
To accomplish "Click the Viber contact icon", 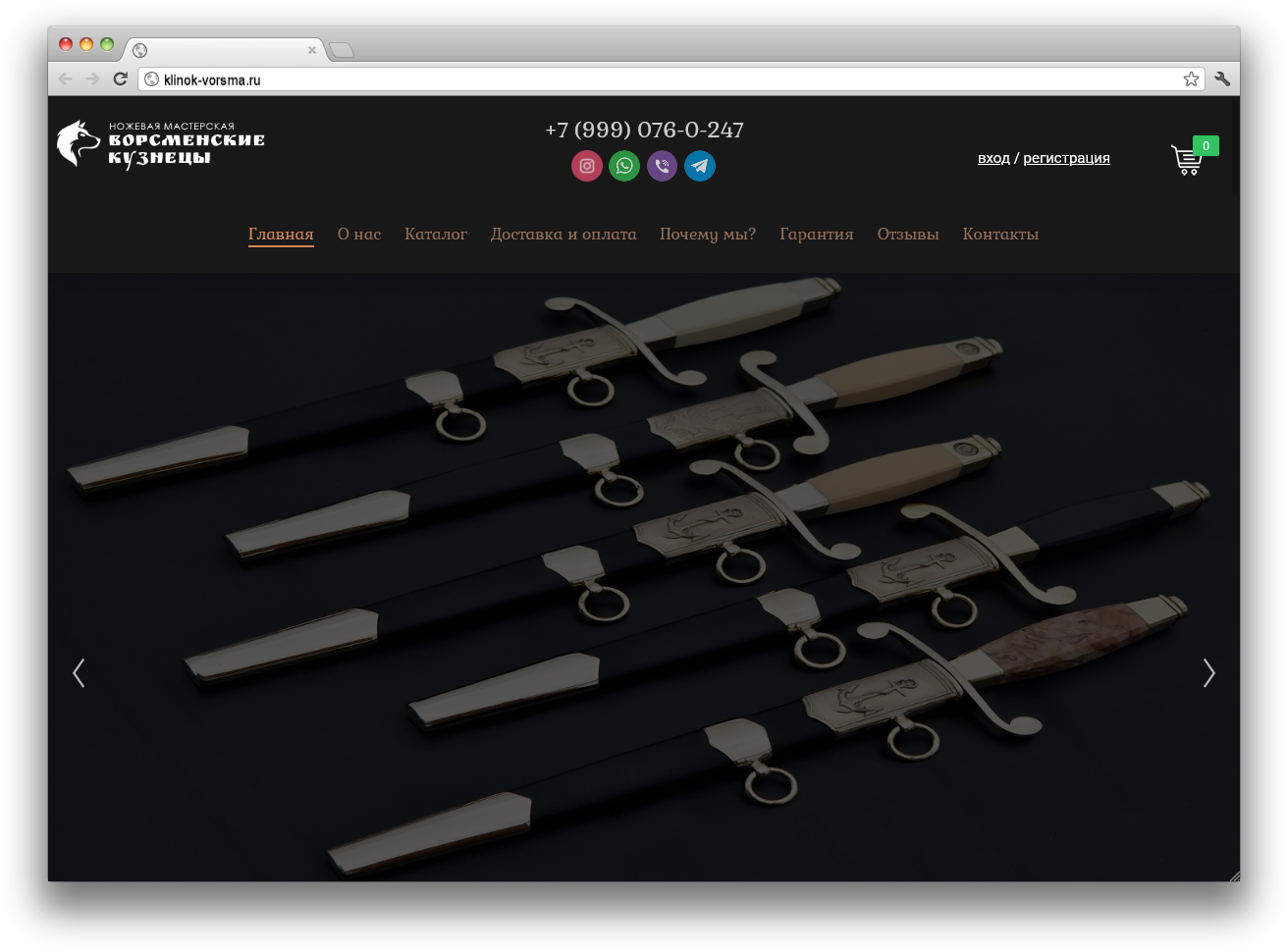I will click(x=662, y=166).
